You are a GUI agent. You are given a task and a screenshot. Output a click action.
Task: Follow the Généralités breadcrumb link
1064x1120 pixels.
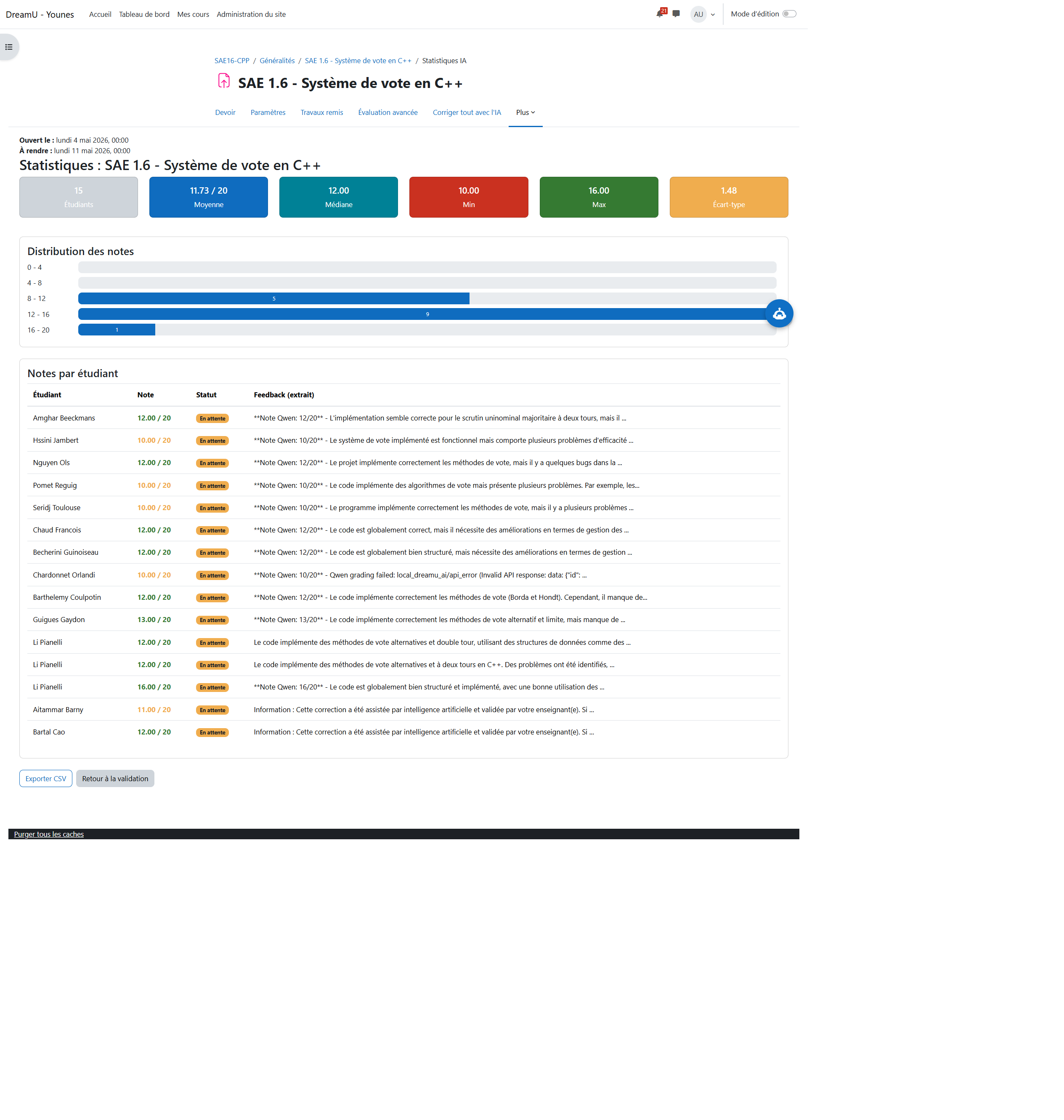point(277,61)
